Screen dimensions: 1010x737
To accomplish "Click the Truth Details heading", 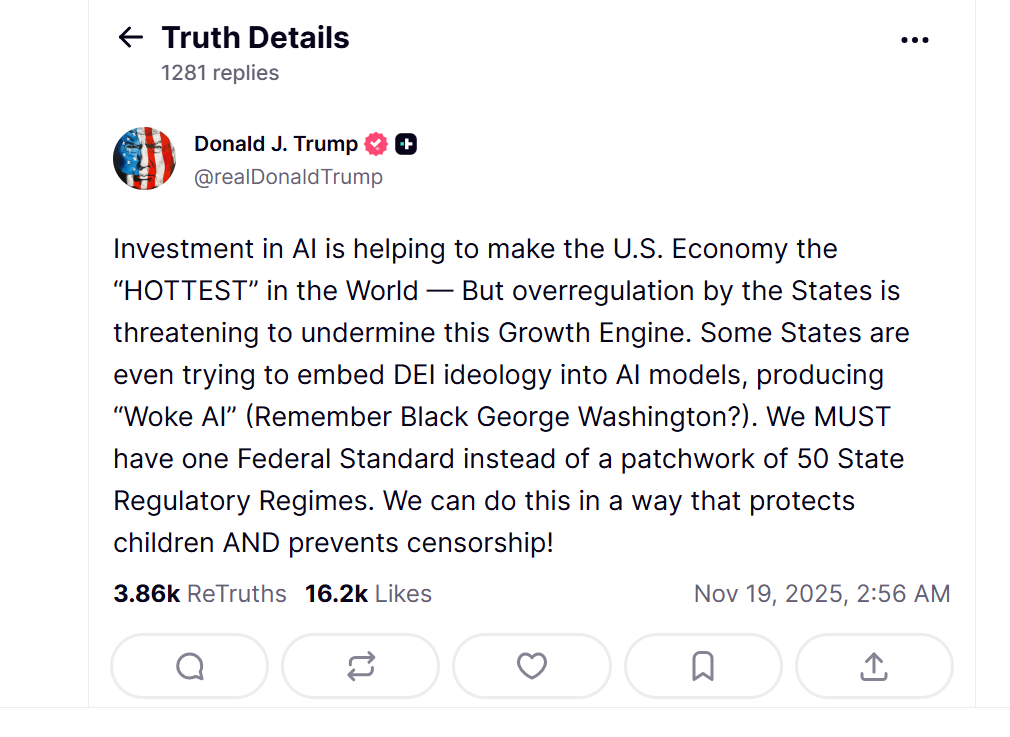I will point(255,38).
